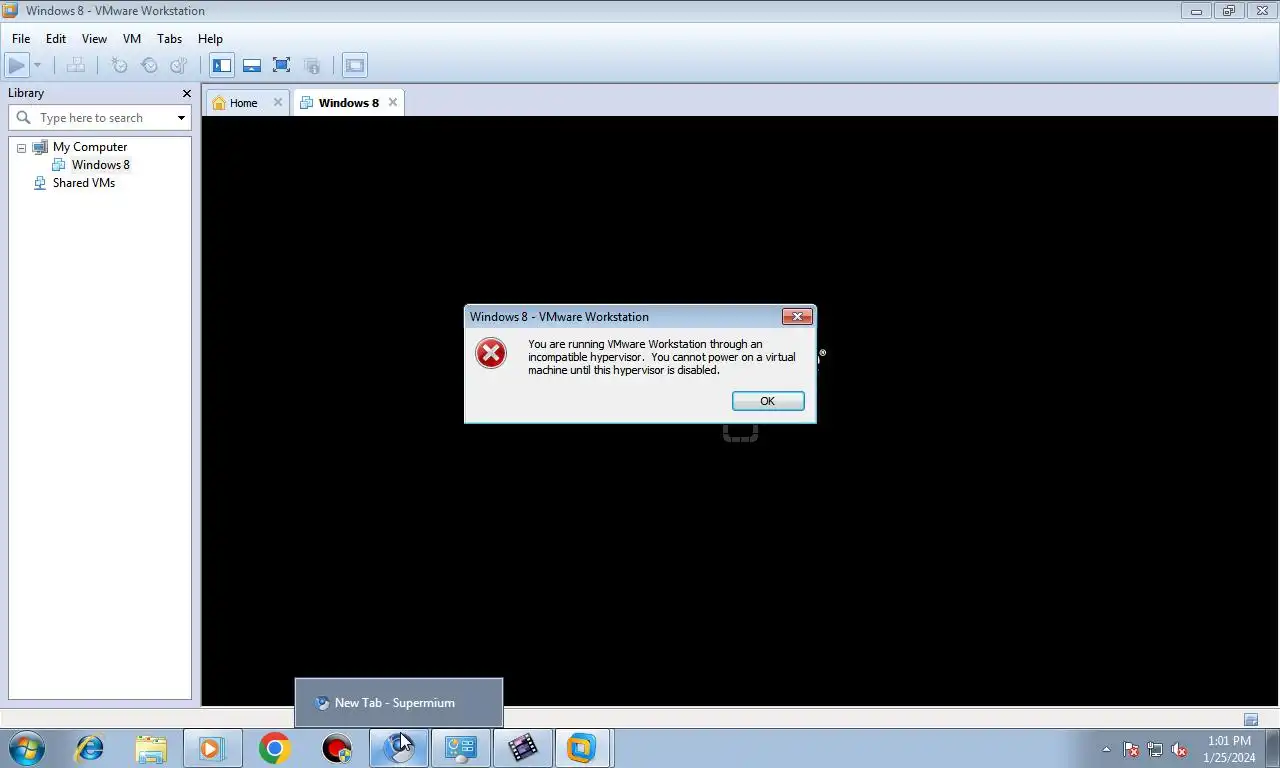
Task: Minimize the VMware Workstation window
Action: (x=1196, y=11)
